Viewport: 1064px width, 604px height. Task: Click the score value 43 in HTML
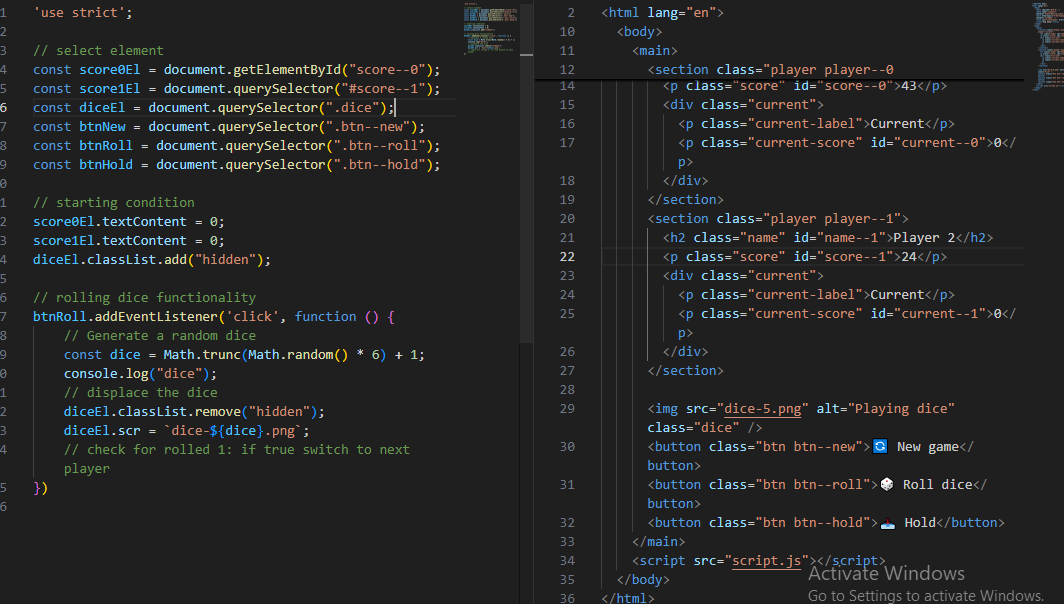coord(909,86)
